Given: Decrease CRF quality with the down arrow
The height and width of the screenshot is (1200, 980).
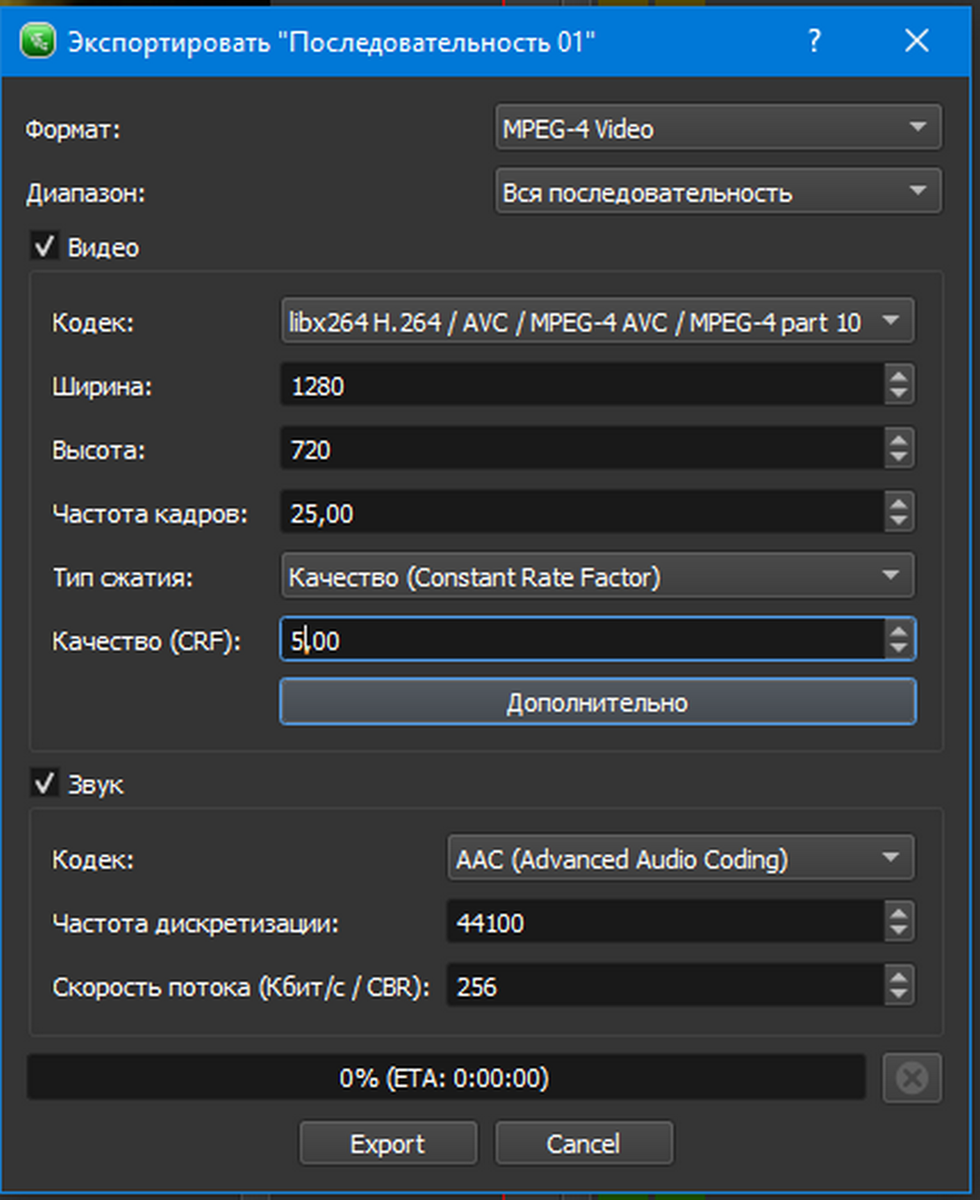Looking at the screenshot, I should 899,649.
